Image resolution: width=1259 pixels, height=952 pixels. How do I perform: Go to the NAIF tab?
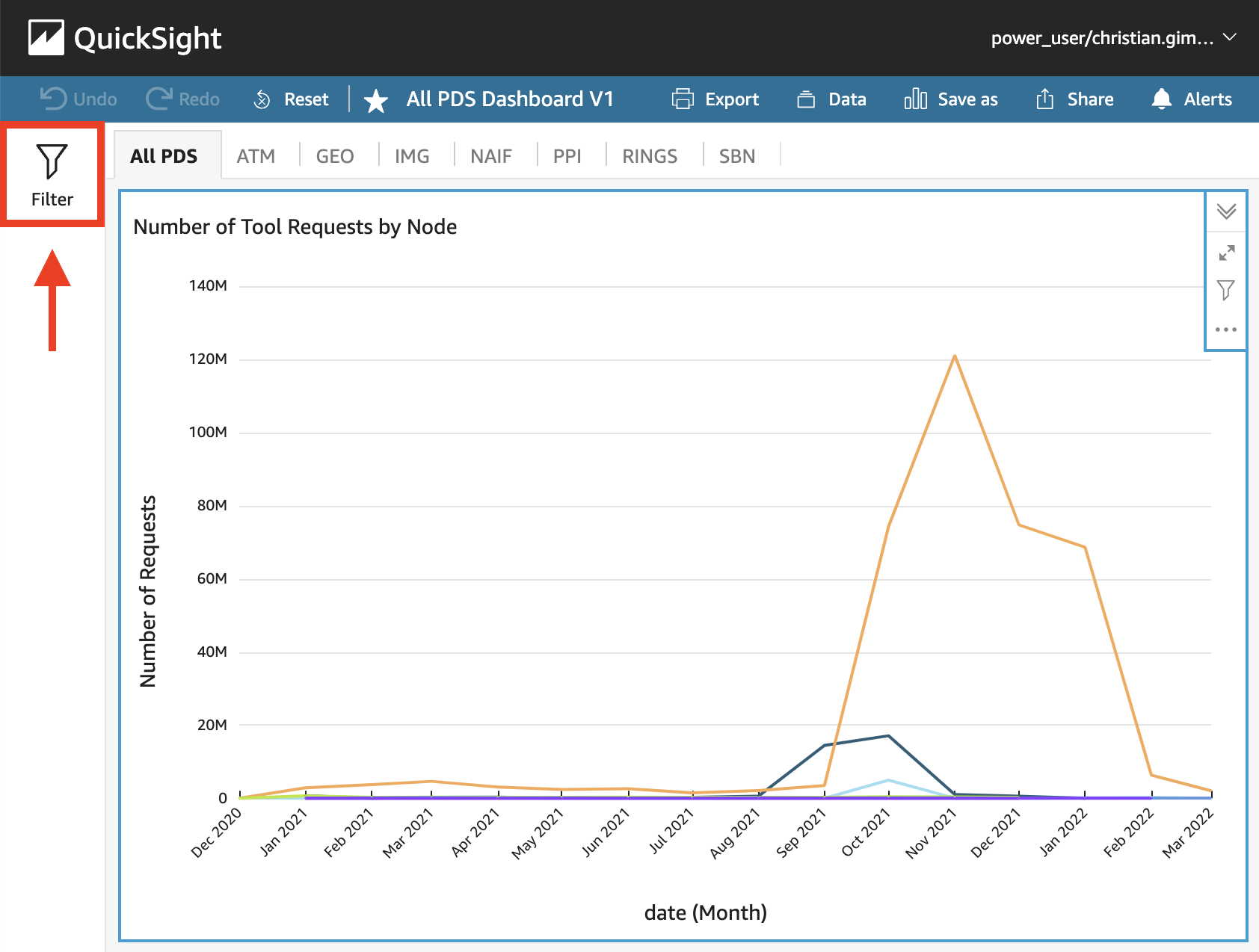491,156
